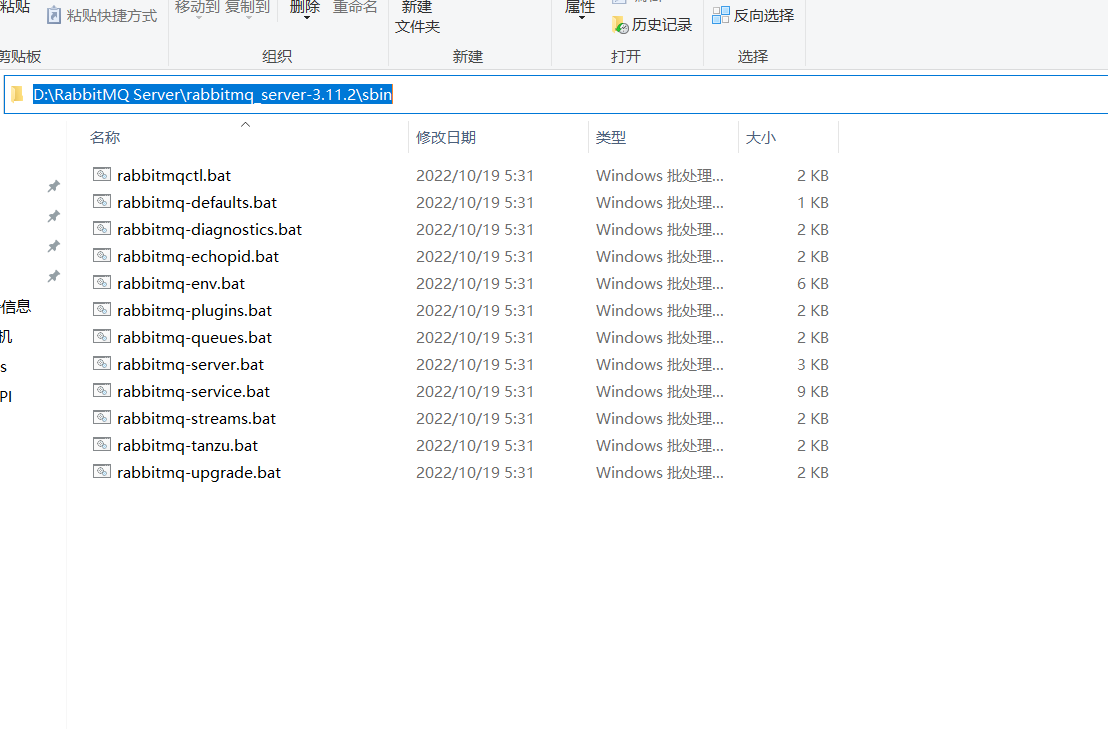Open the 移动到 (Move to) dropdown
The width and height of the screenshot is (1108, 729).
pyautogui.click(x=197, y=8)
